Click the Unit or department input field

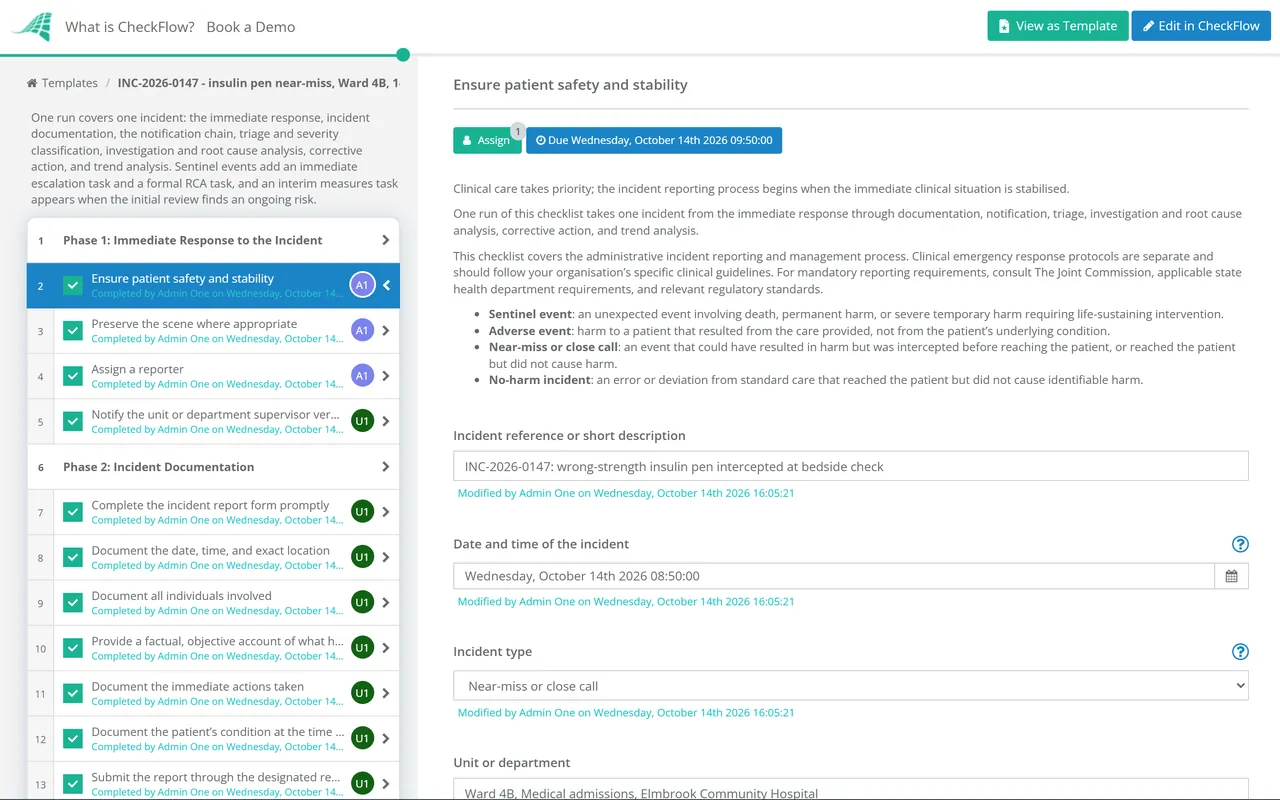pos(851,790)
